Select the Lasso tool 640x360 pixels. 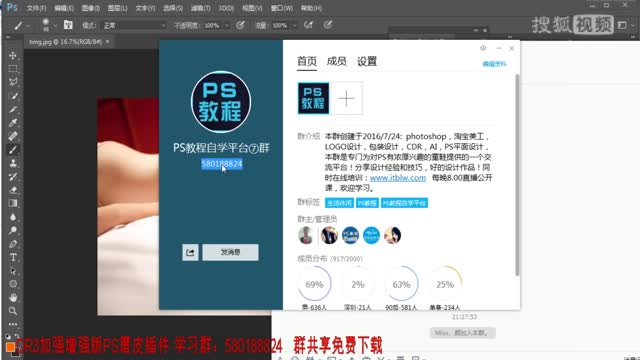(13, 82)
